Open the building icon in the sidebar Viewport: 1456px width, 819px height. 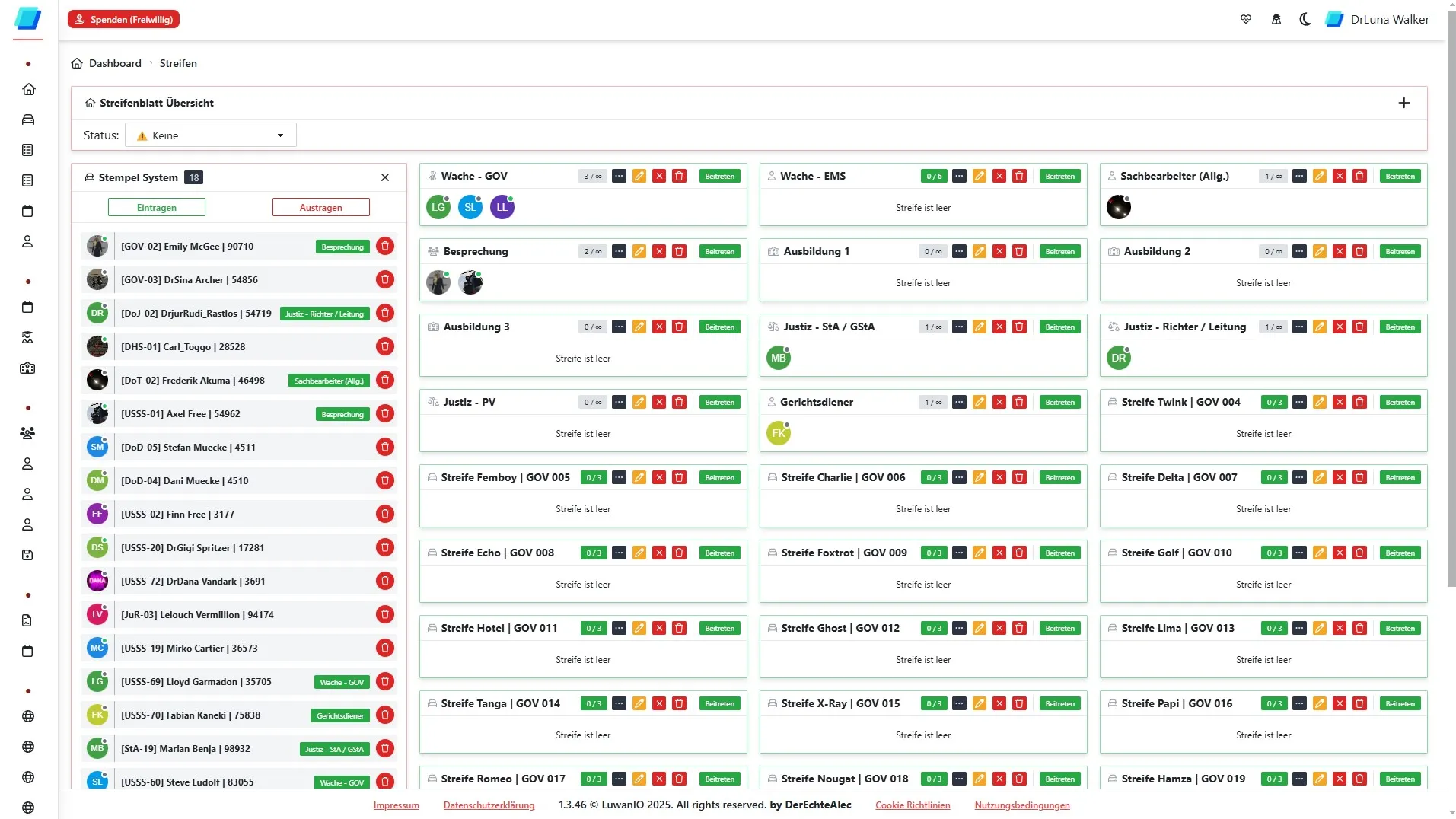(x=28, y=368)
